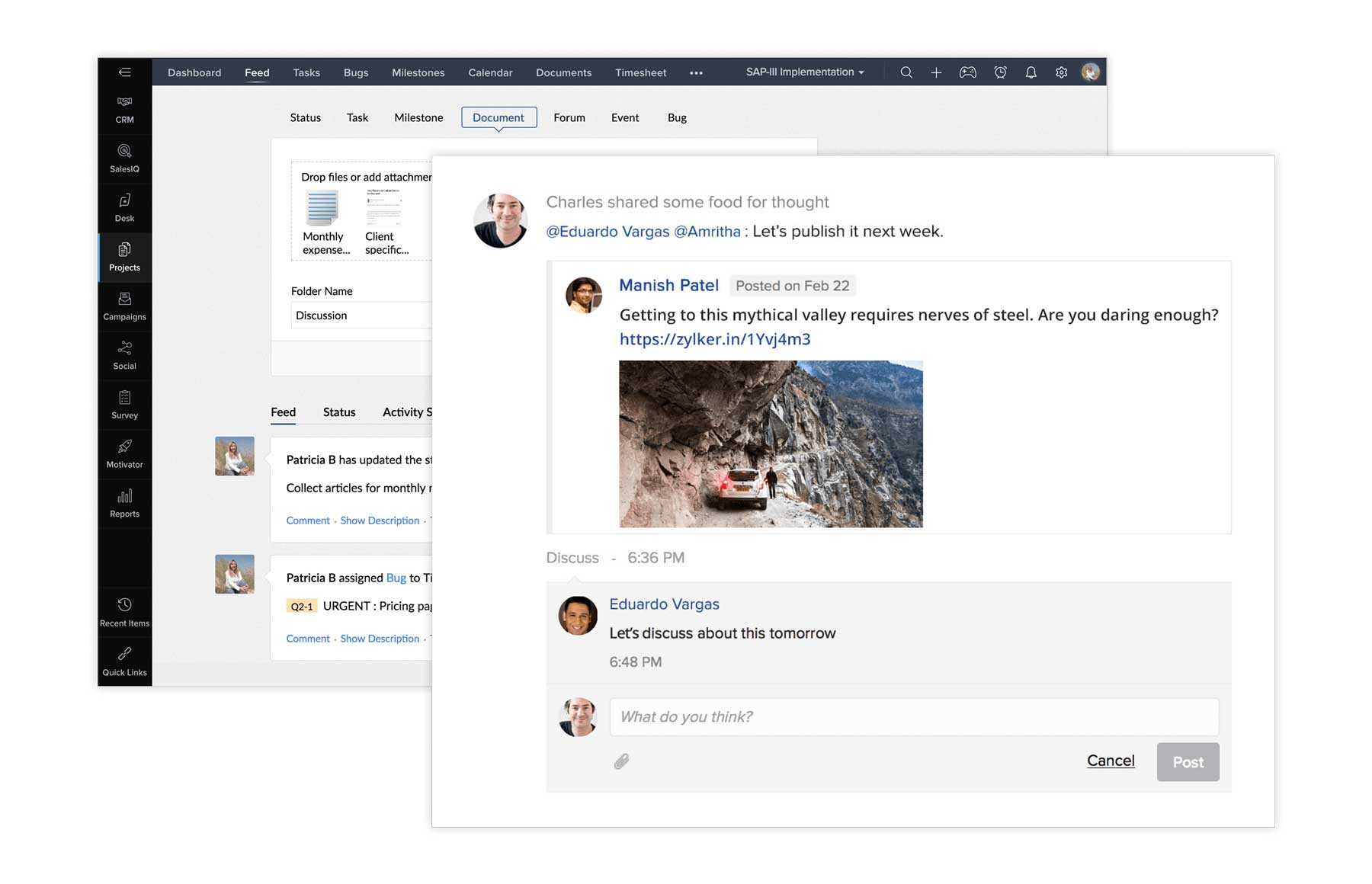Screen dimensions: 1372x884
Task: Select the Forum post type tab
Action: [x=569, y=117]
